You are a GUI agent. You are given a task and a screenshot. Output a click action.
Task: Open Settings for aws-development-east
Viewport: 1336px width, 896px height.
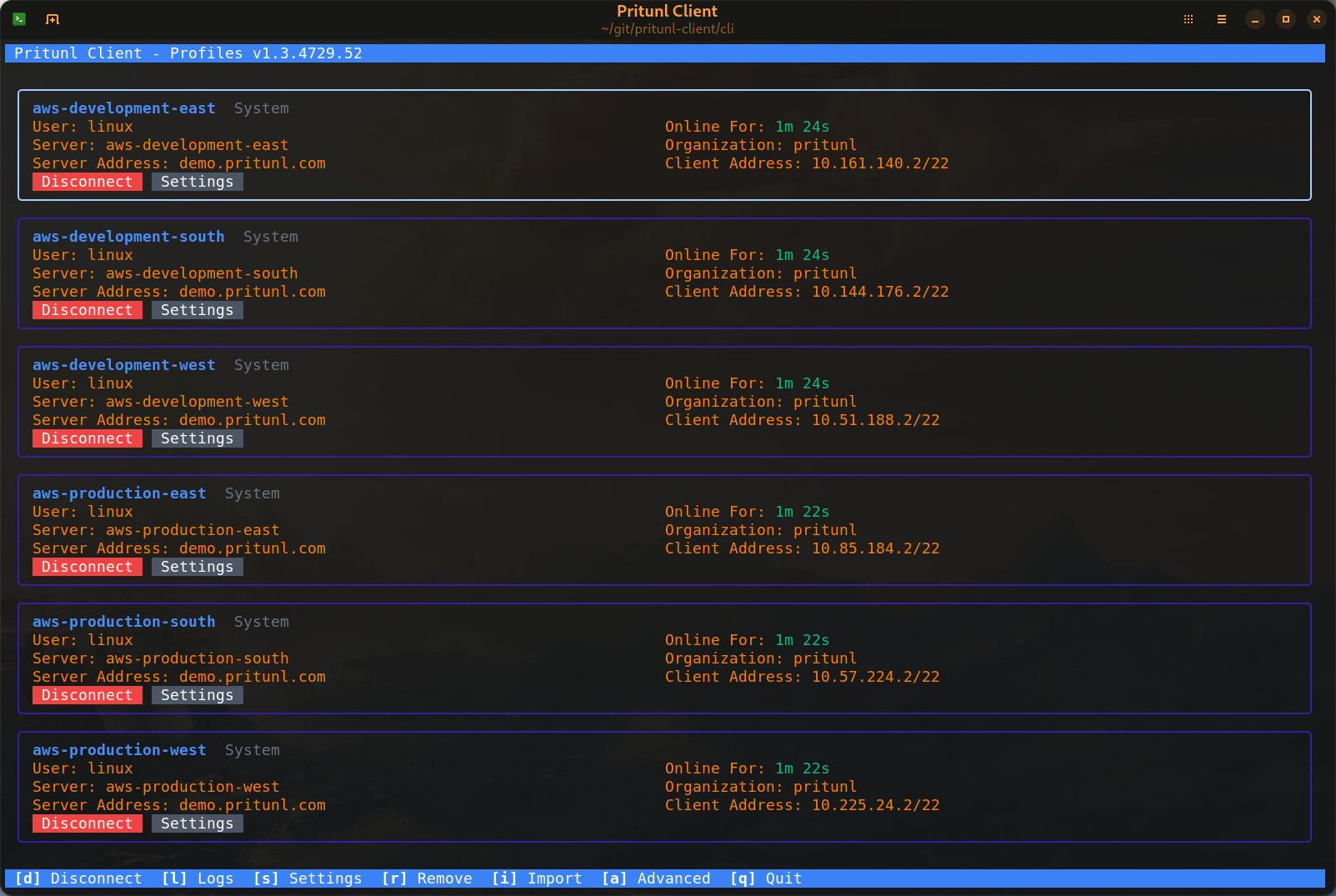point(198,182)
